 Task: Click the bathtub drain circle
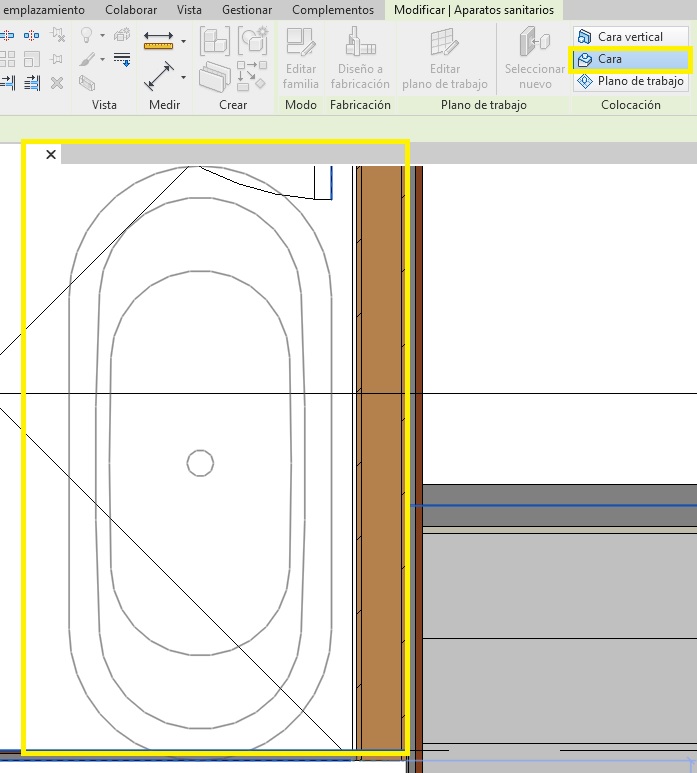tap(200, 463)
